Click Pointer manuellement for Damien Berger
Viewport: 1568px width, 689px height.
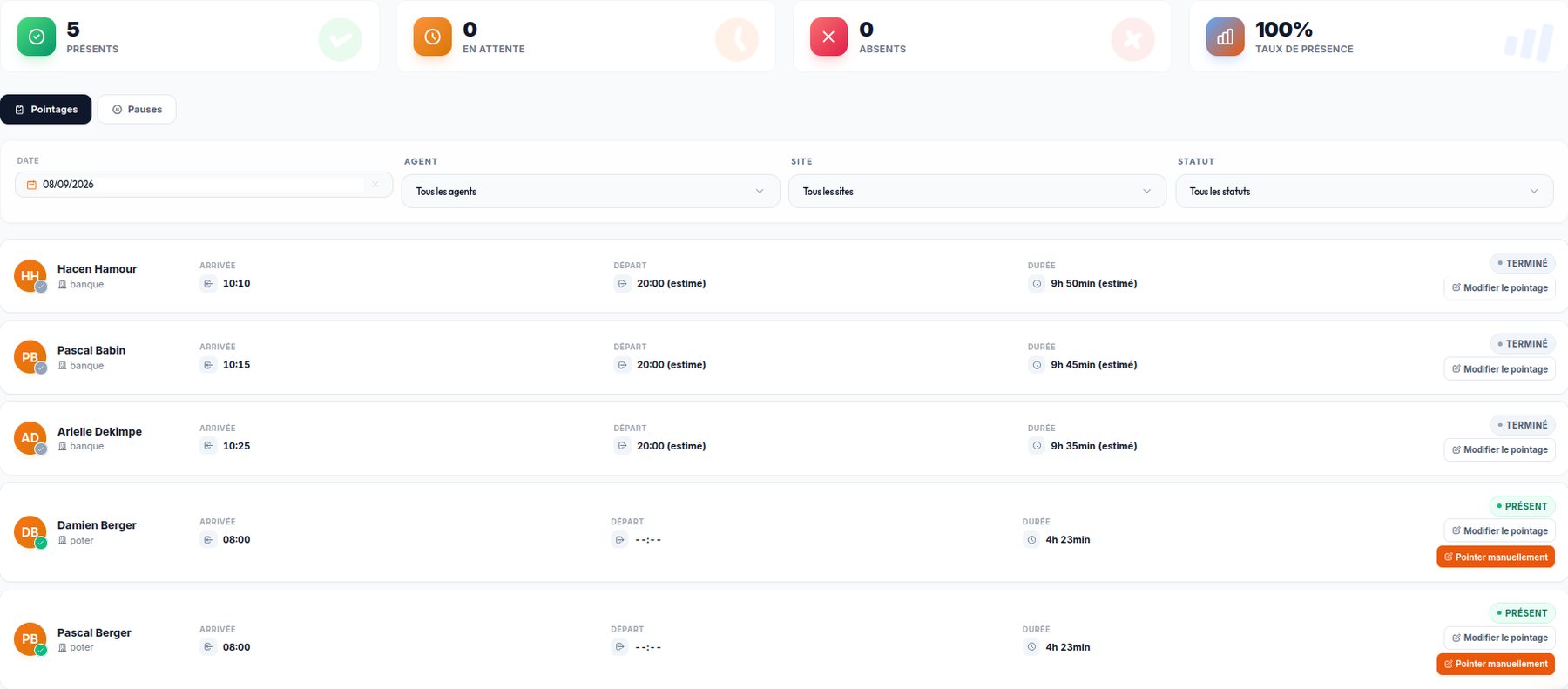coord(1496,557)
